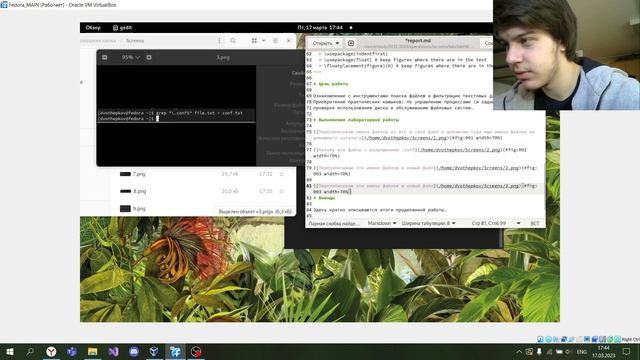Click the displayed terminal screenshot image

pyautogui.click(x=176, y=116)
